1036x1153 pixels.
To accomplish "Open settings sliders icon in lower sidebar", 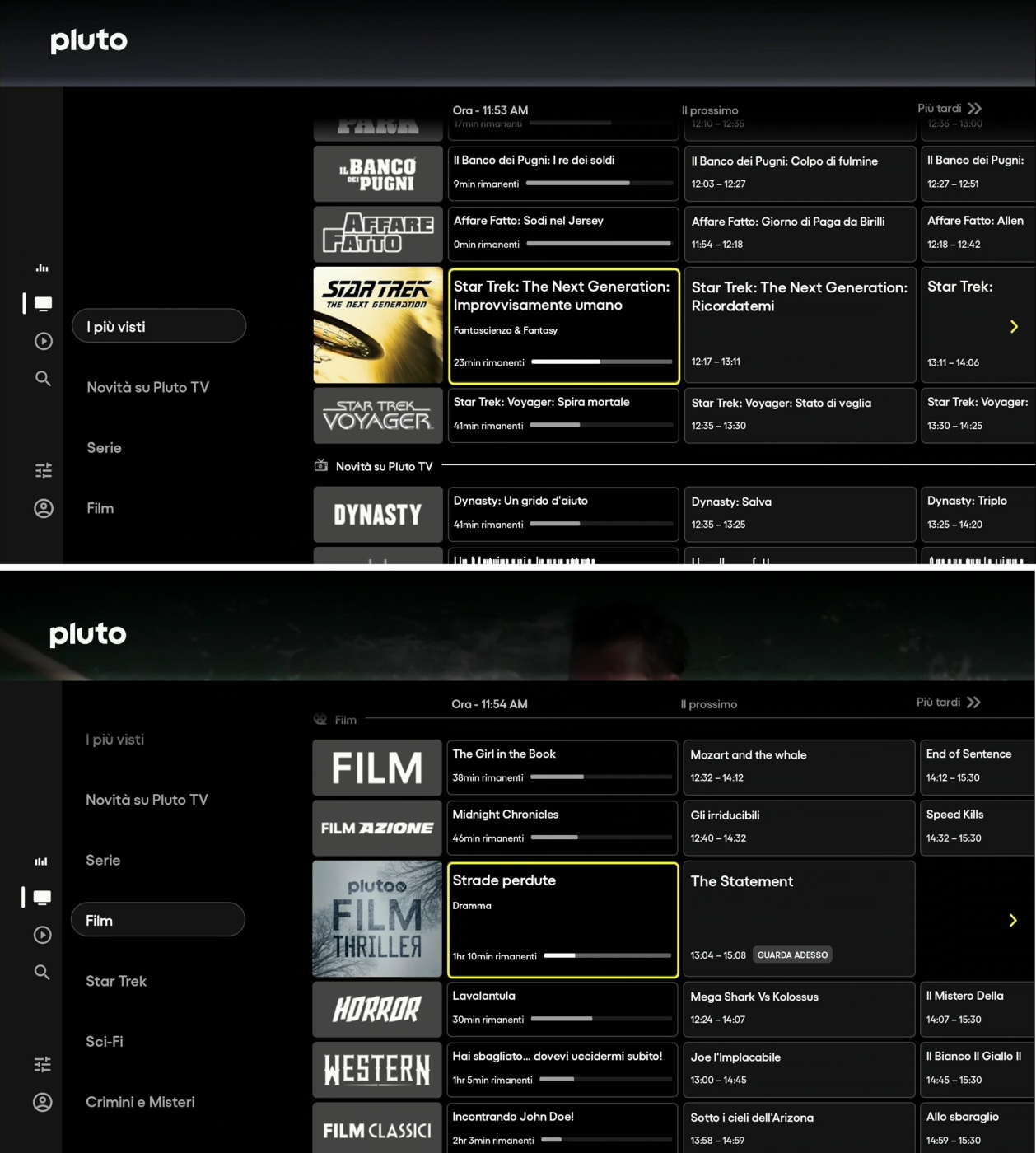I will (43, 1064).
